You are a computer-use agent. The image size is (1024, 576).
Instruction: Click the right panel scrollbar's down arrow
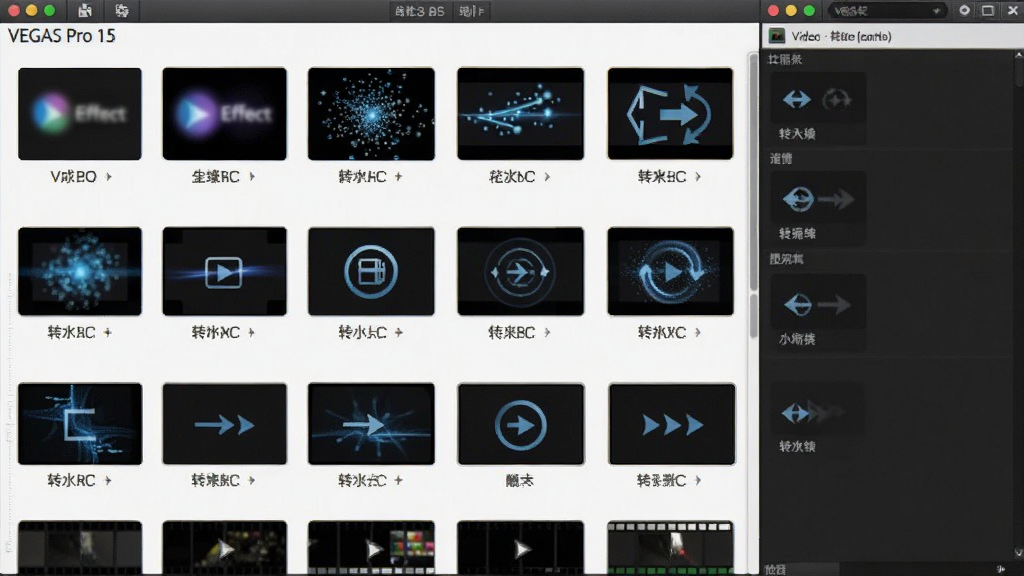click(1019, 552)
